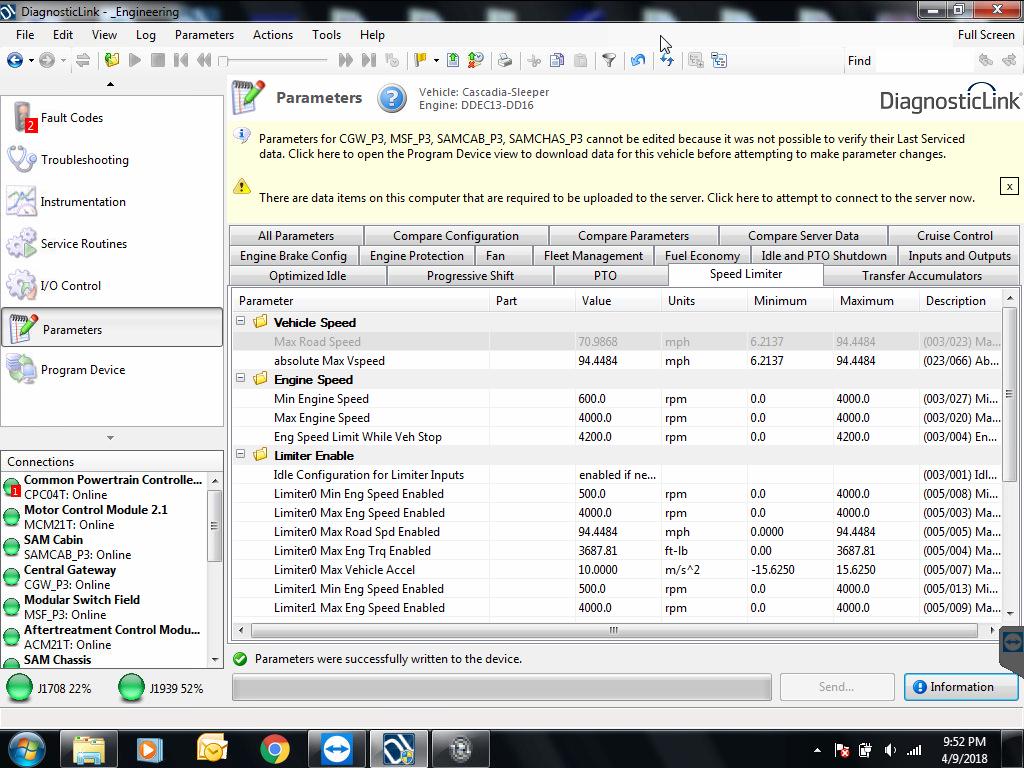The width and height of the screenshot is (1024, 768).
Task: Close the yellow notification banner
Action: pos(1009,186)
